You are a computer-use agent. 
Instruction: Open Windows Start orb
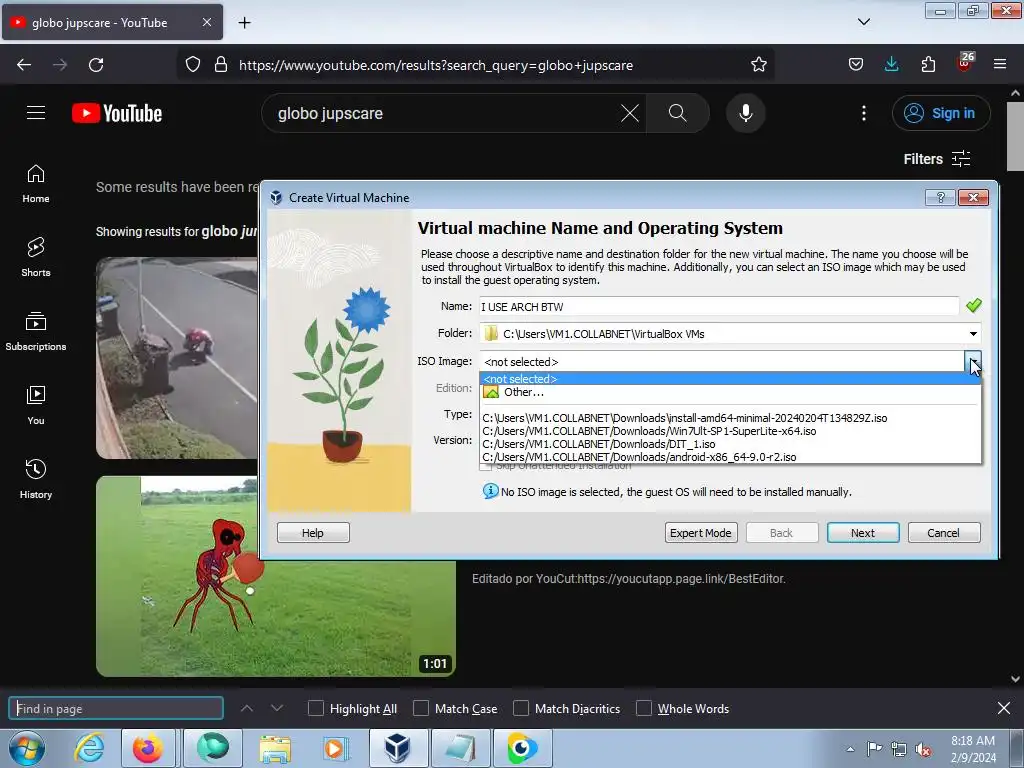point(26,748)
